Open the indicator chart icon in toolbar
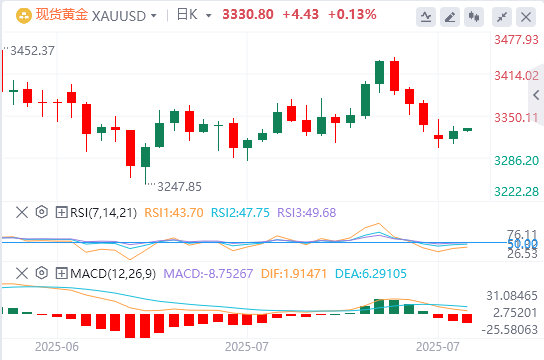The height and width of the screenshot is (360, 544). (426, 17)
